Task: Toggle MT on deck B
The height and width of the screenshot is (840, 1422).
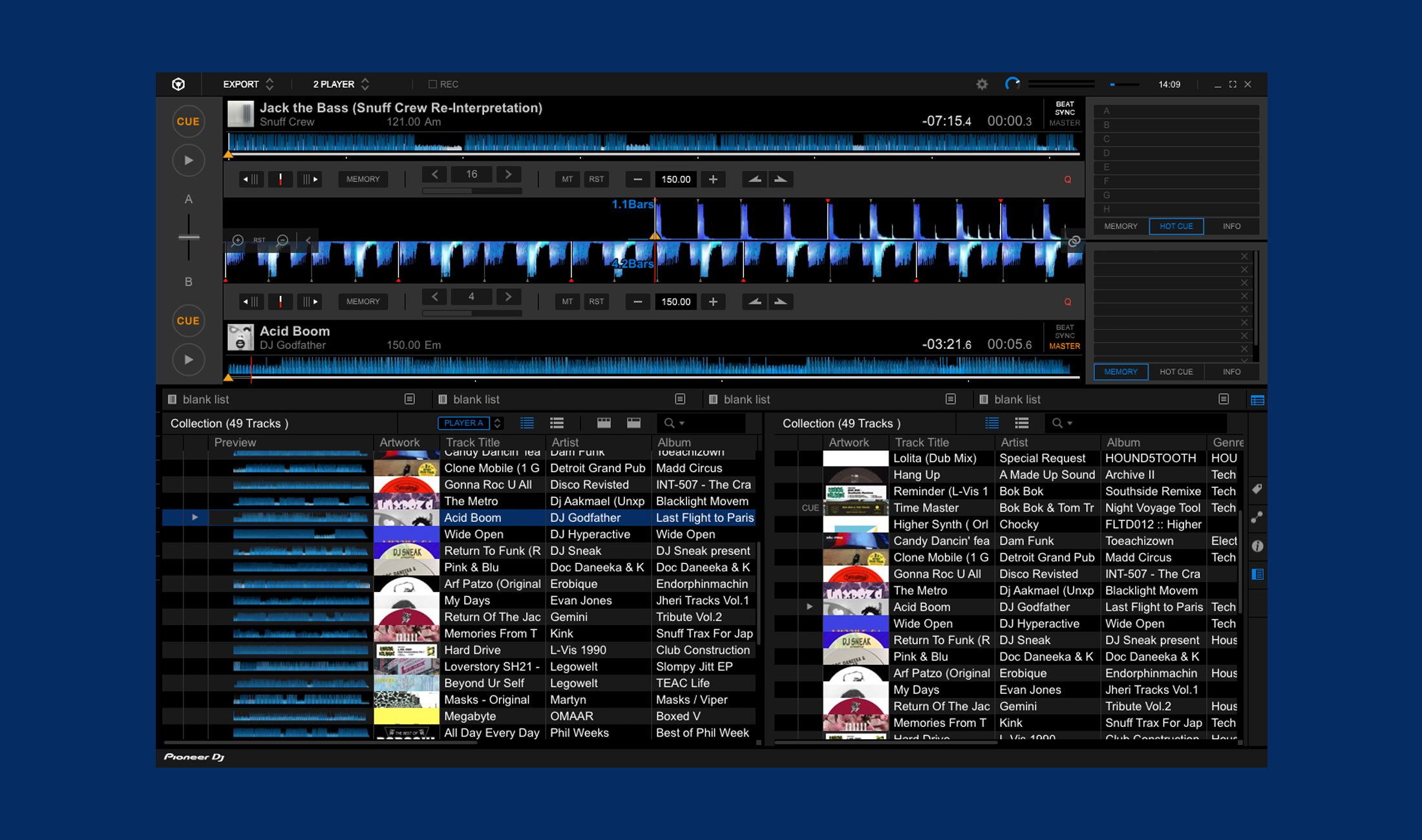Action: [x=567, y=302]
